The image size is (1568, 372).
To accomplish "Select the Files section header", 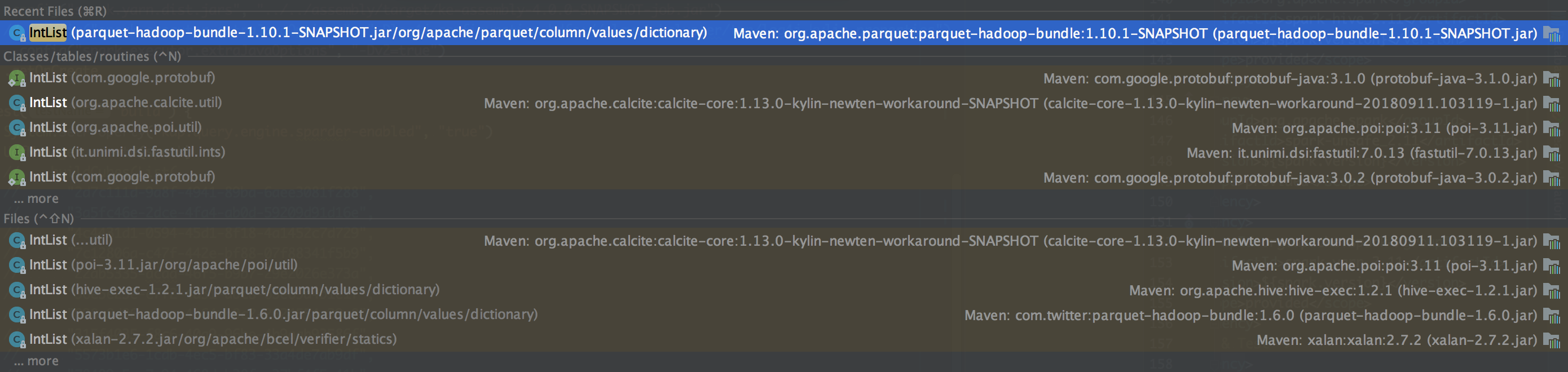I will [38, 218].
